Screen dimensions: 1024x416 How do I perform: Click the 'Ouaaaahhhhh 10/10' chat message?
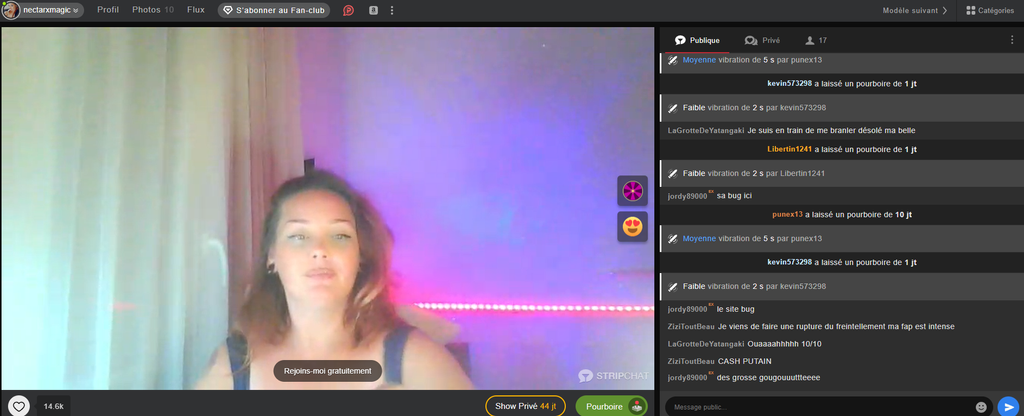point(782,344)
